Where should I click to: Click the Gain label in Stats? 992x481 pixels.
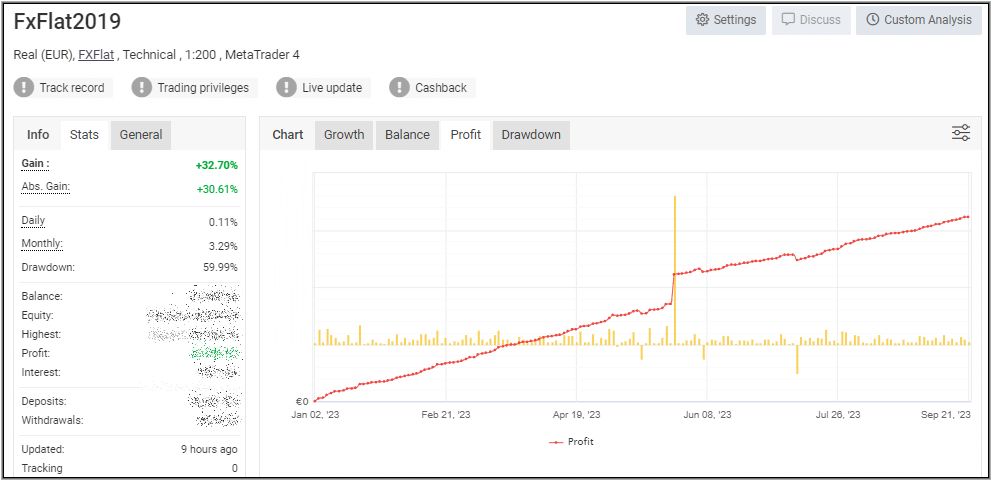35,164
